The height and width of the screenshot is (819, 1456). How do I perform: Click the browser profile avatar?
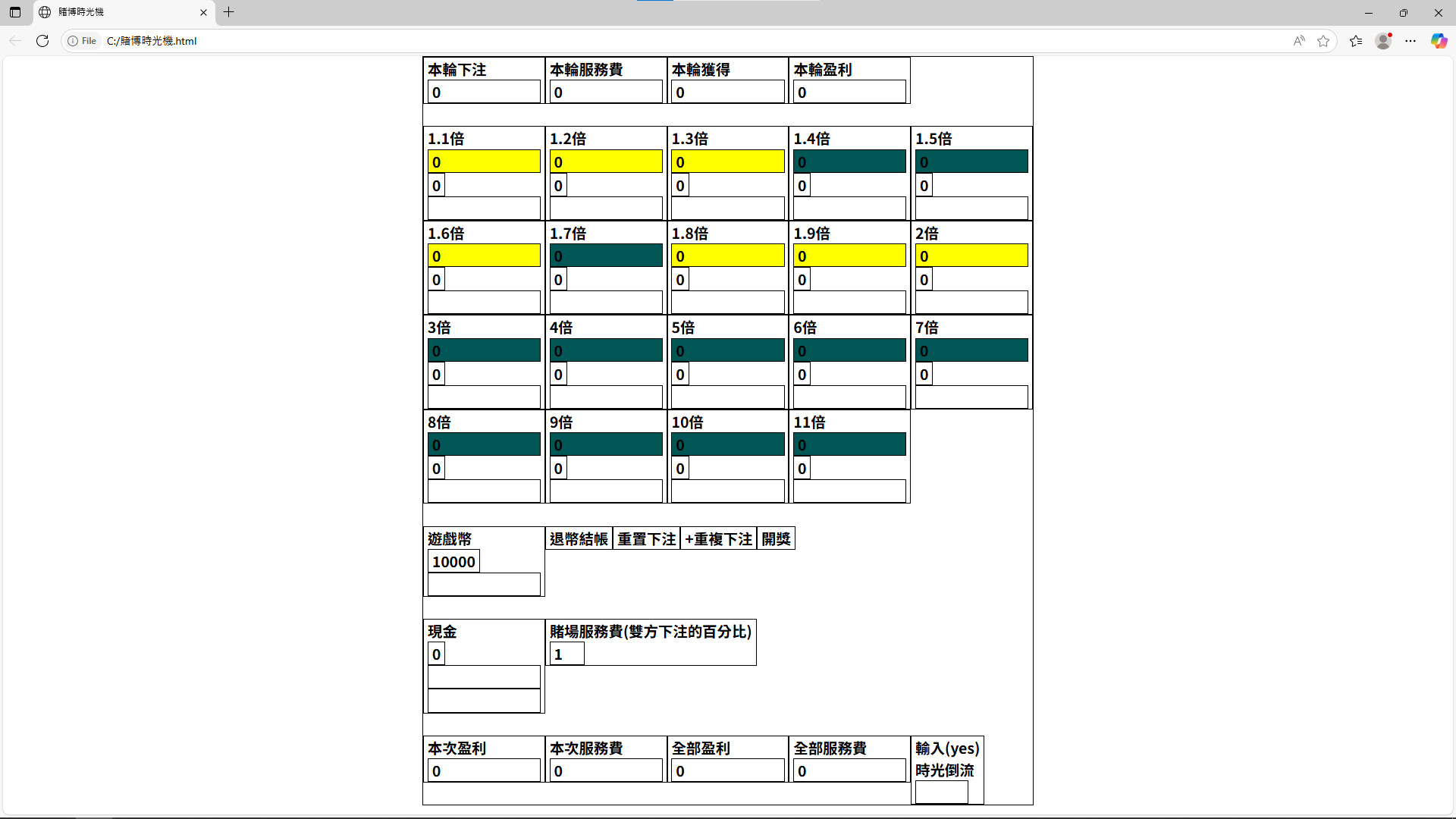pos(1383,41)
